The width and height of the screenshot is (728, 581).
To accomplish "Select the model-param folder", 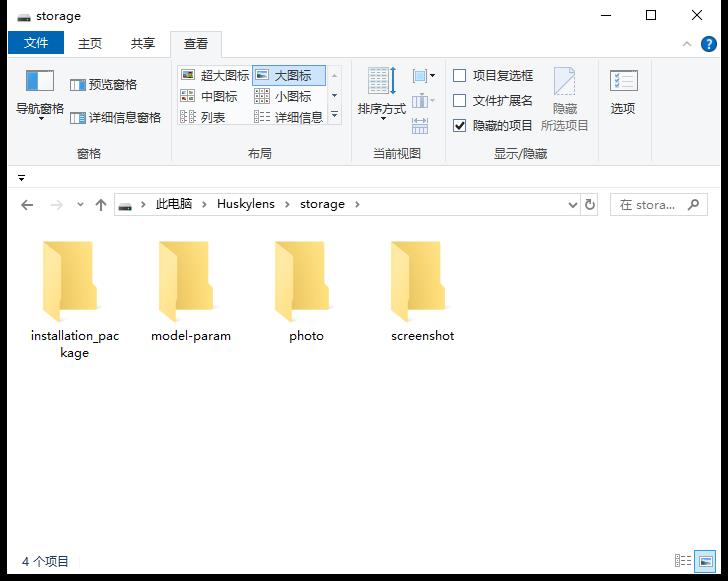I will (190, 292).
